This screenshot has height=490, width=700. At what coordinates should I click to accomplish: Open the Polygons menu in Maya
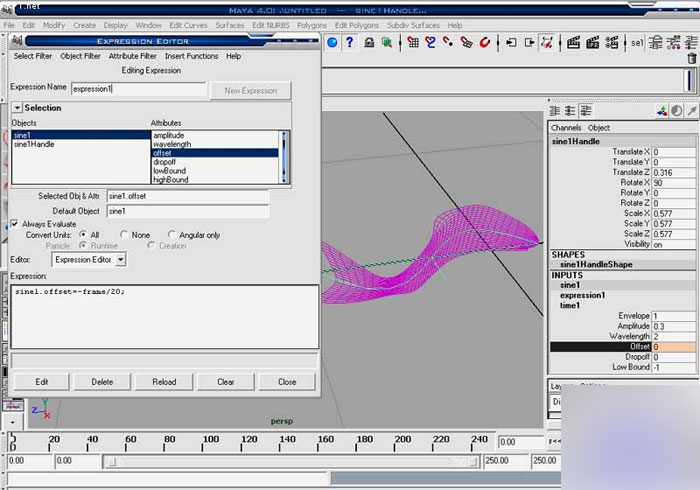312,25
